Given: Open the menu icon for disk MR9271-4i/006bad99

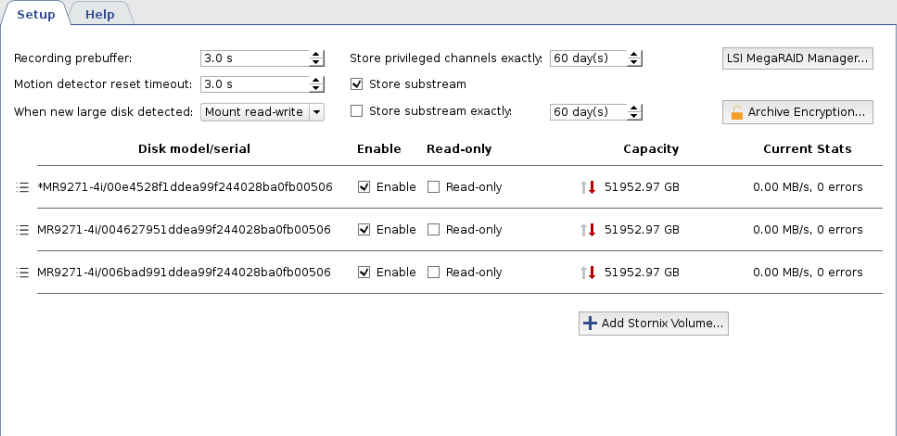Looking at the screenshot, I should [23, 272].
